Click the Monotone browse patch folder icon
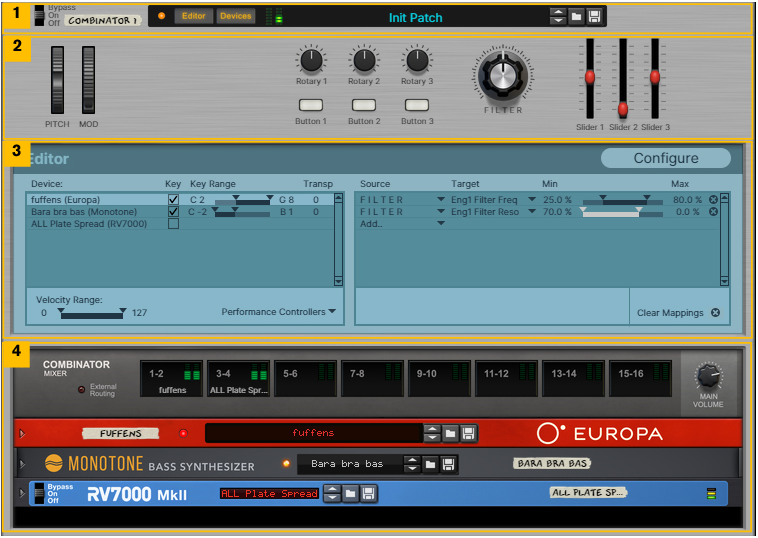Viewport: 758px width, 538px height. pos(430,464)
